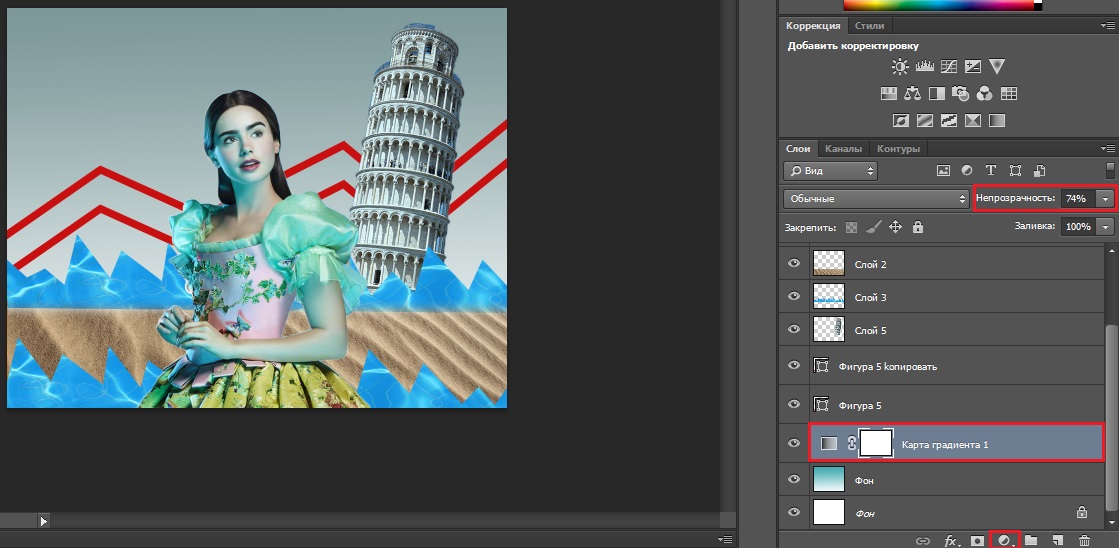Image resolution: width=1119 pixels, height=548 pixels.
Task: Add a Selective Color adjustment
Action: pos(973,121)
